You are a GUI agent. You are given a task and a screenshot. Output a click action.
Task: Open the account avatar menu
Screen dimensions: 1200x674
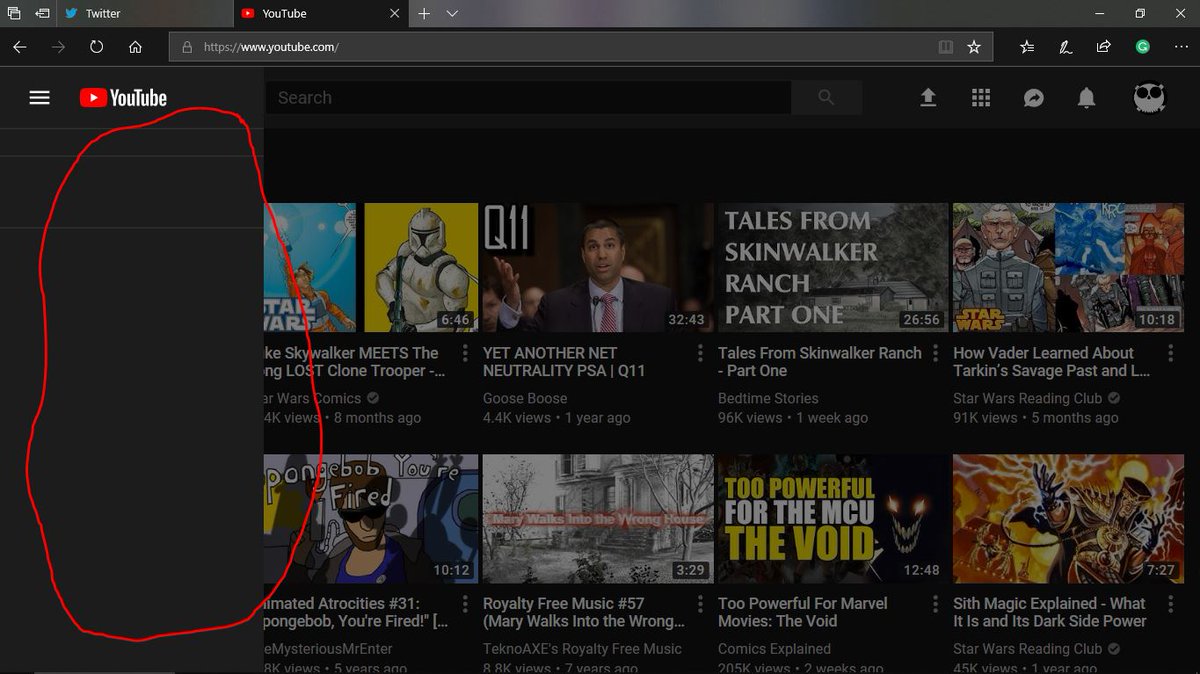click(1149, 97)
